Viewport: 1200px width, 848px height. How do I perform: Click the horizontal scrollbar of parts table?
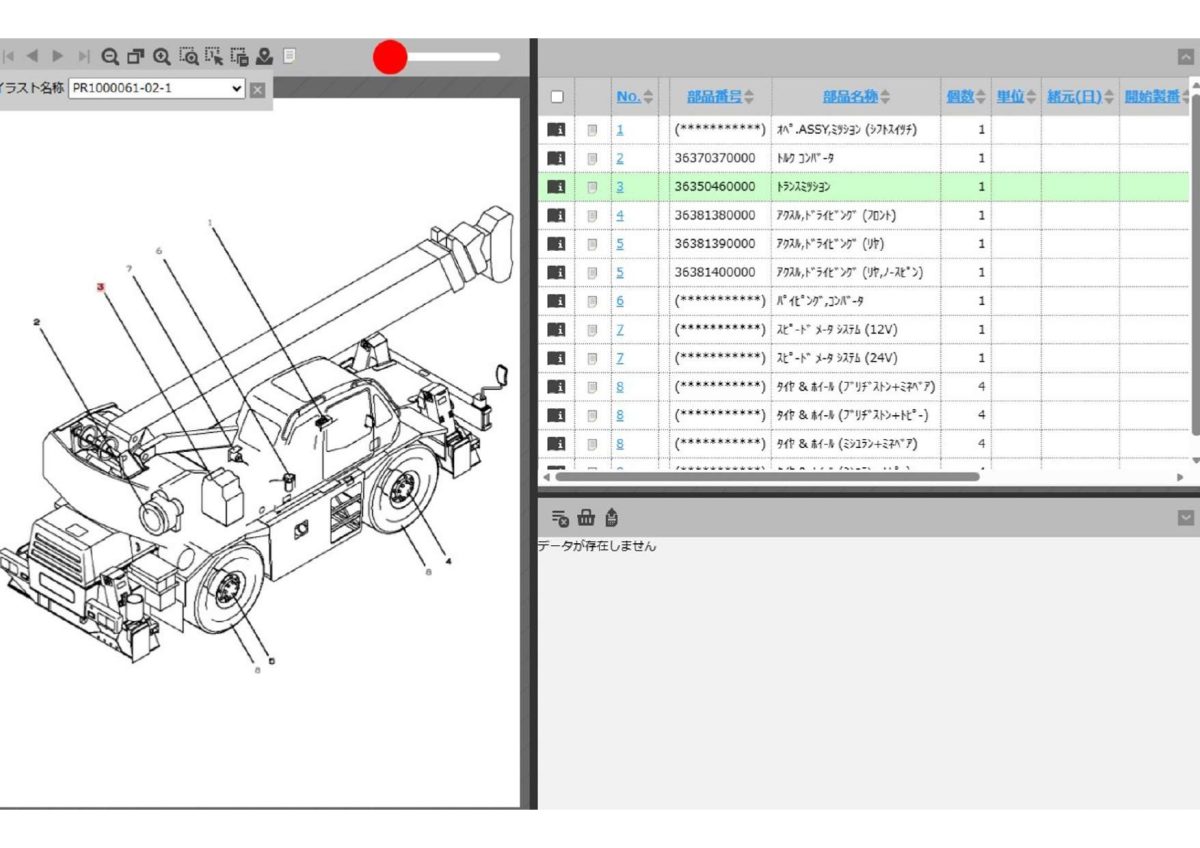coord(767,477)
